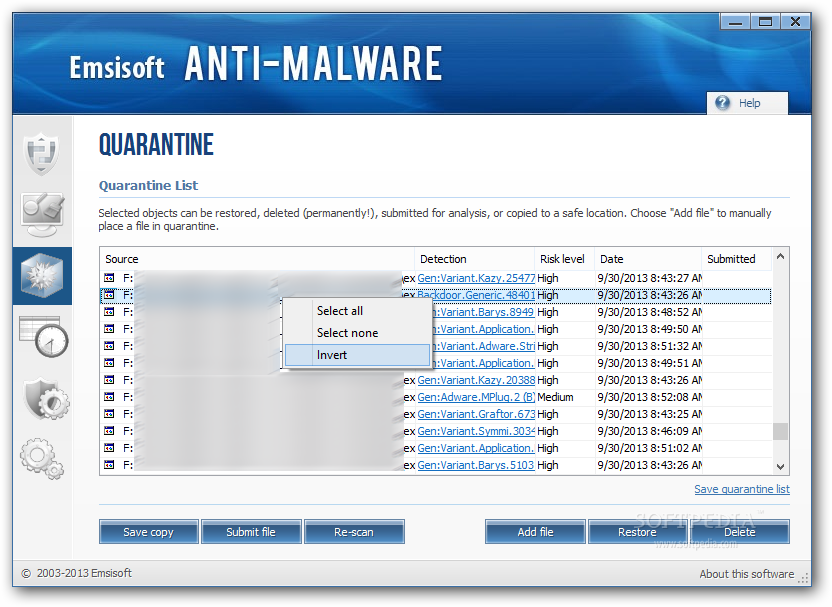Select the date cell 9/30/2013 8:48:52 AM

pos(649,312)
